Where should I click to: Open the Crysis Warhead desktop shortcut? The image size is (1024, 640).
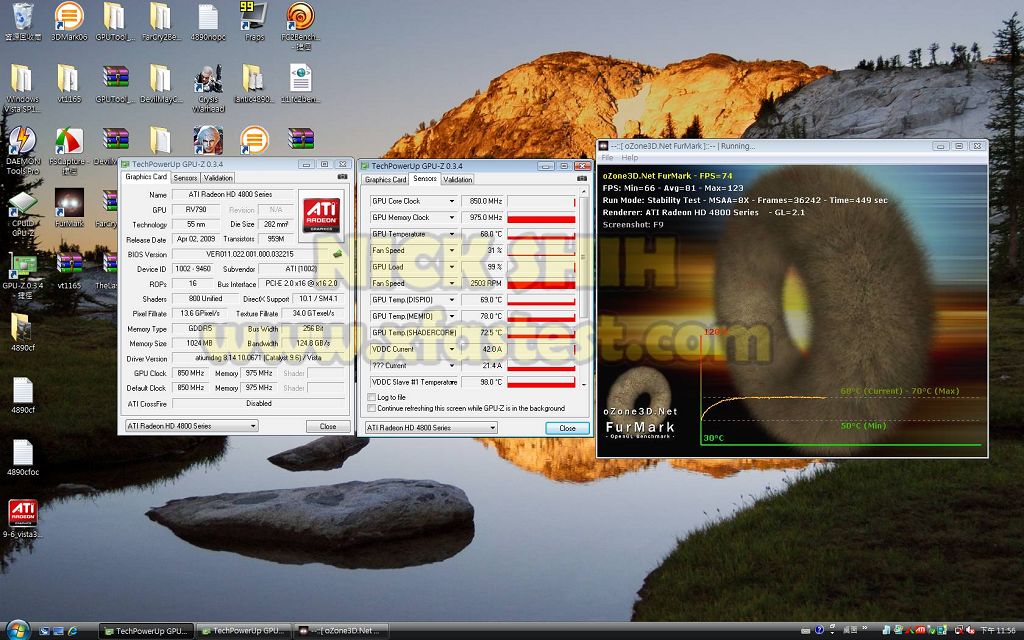tap(207, 80)
